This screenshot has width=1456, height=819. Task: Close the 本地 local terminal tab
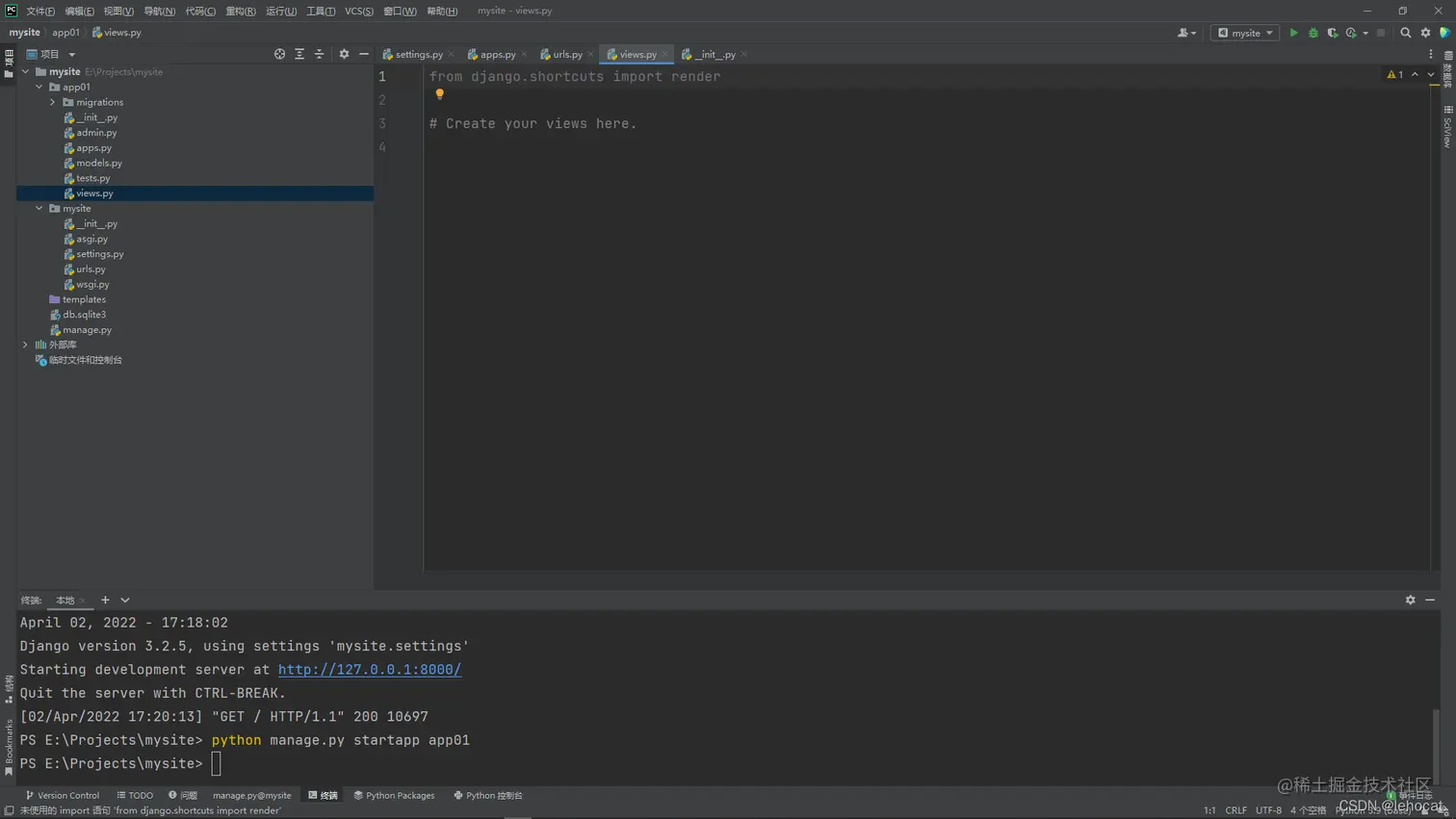click(83, 601)
